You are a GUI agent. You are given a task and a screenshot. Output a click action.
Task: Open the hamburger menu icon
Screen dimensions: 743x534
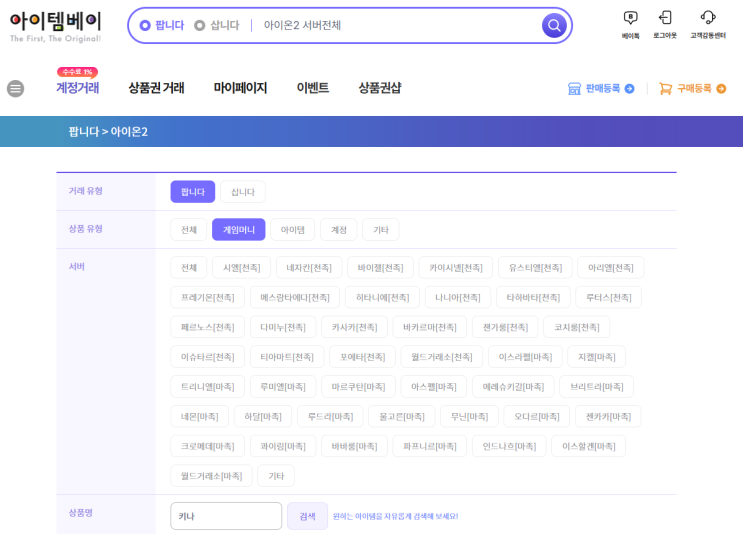coord(16,89)
